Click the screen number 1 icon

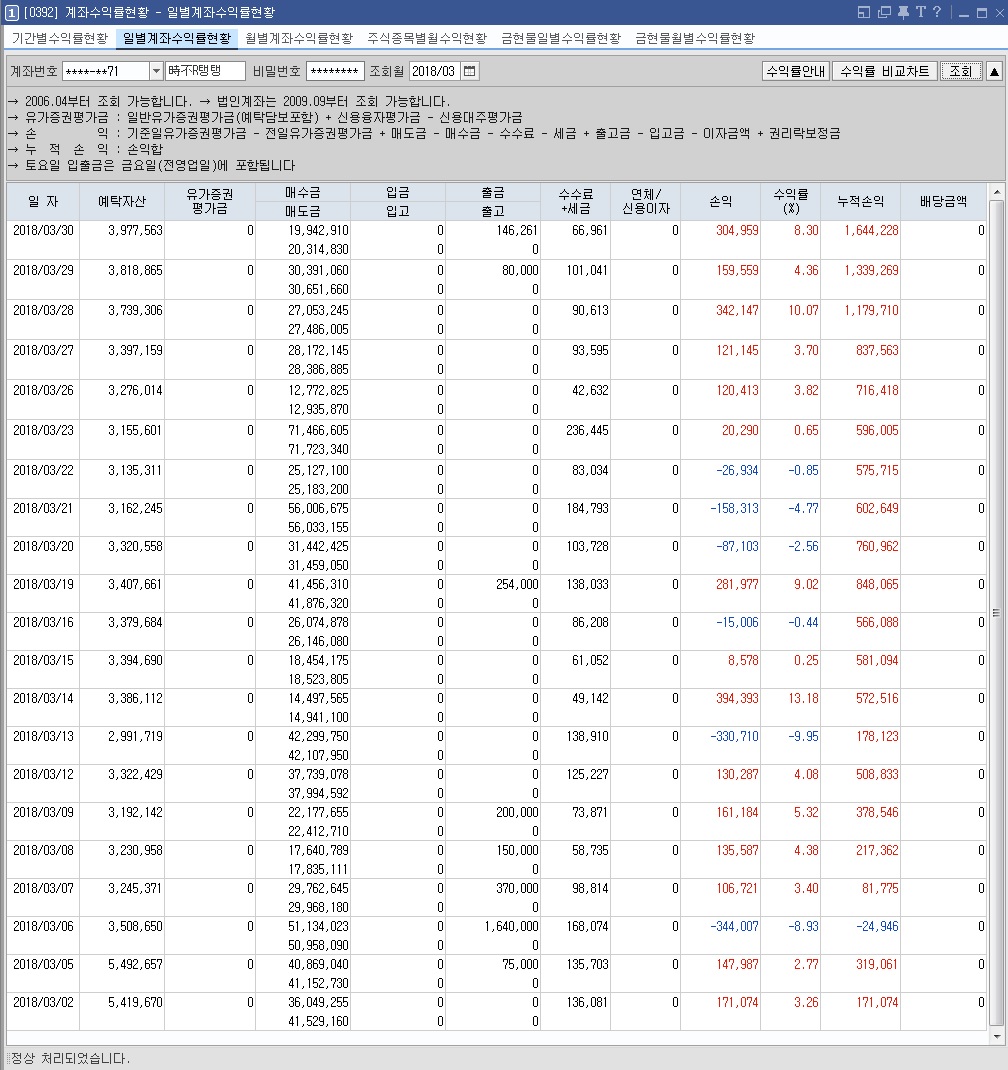[10, 12]
